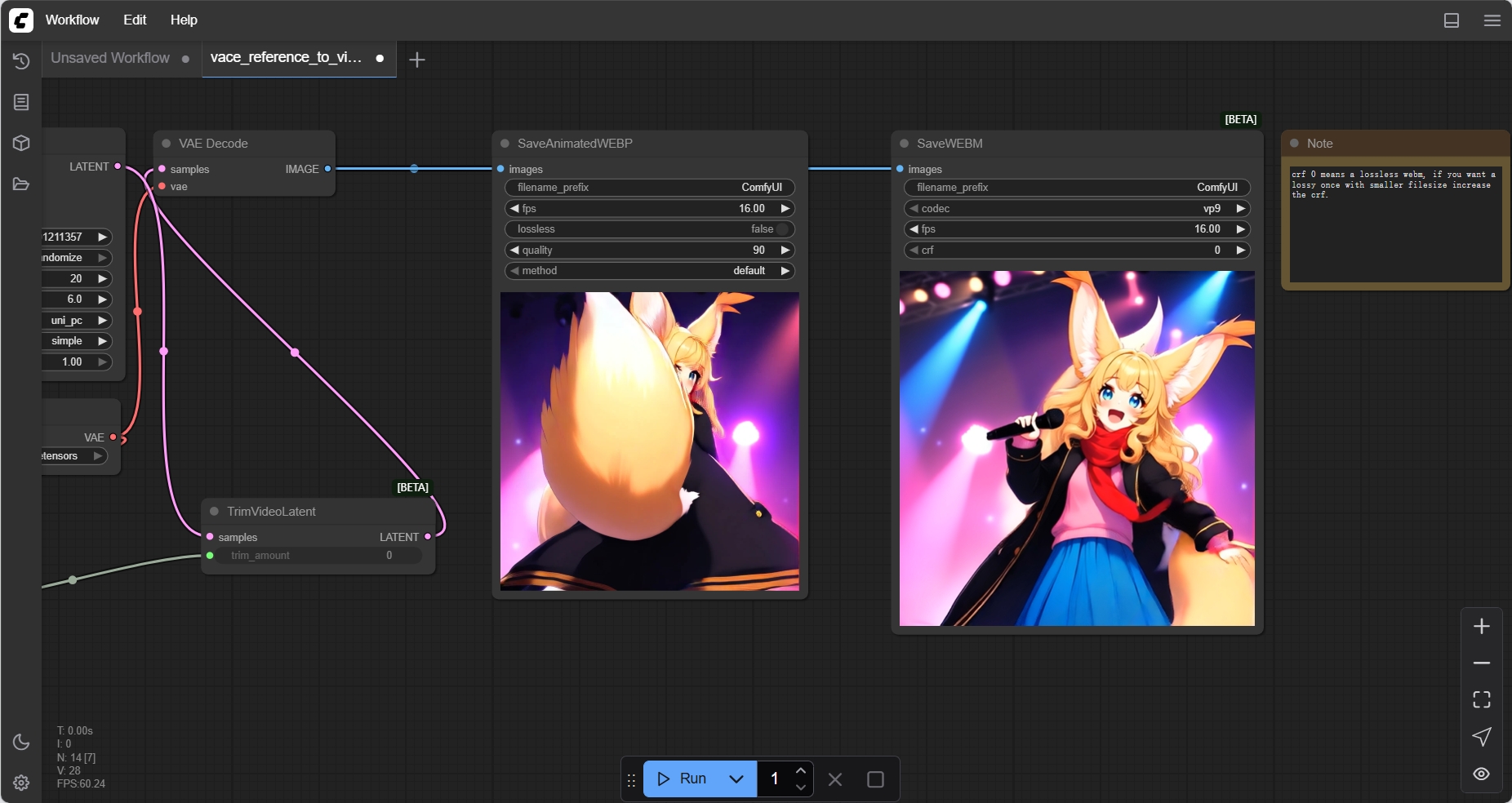1512x803 pixels.
Task: Open settings gear icon
Action: (21, 783)
